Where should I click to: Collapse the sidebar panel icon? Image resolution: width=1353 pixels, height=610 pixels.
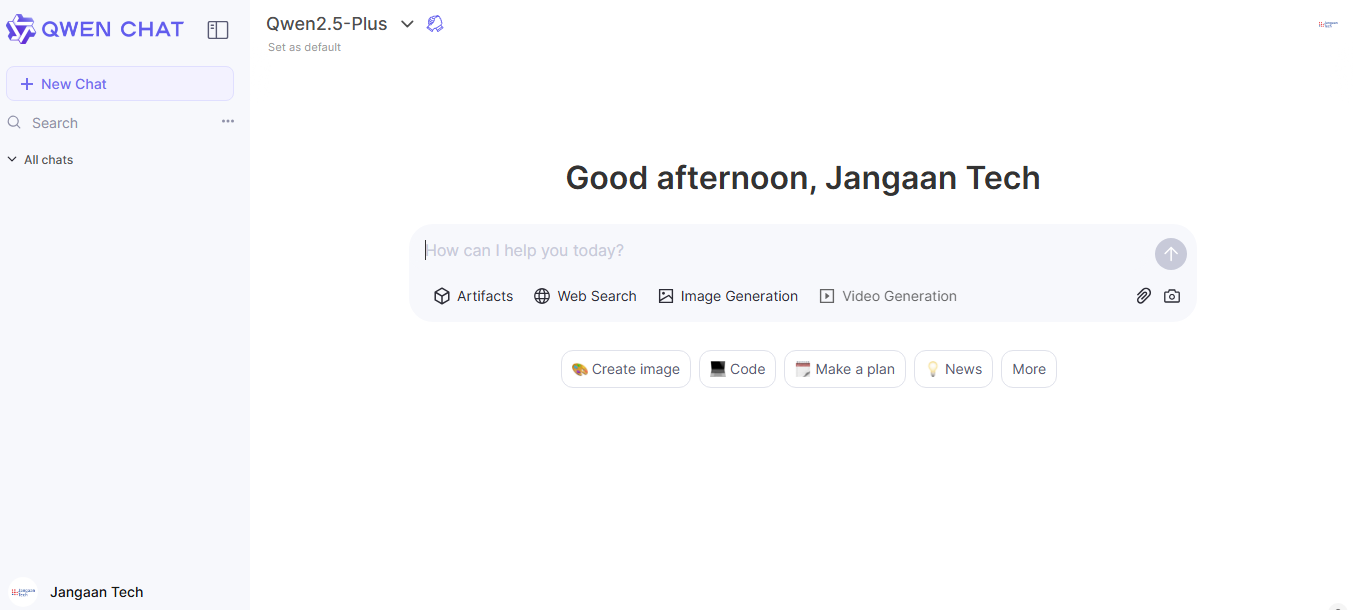tap(218, 30)
